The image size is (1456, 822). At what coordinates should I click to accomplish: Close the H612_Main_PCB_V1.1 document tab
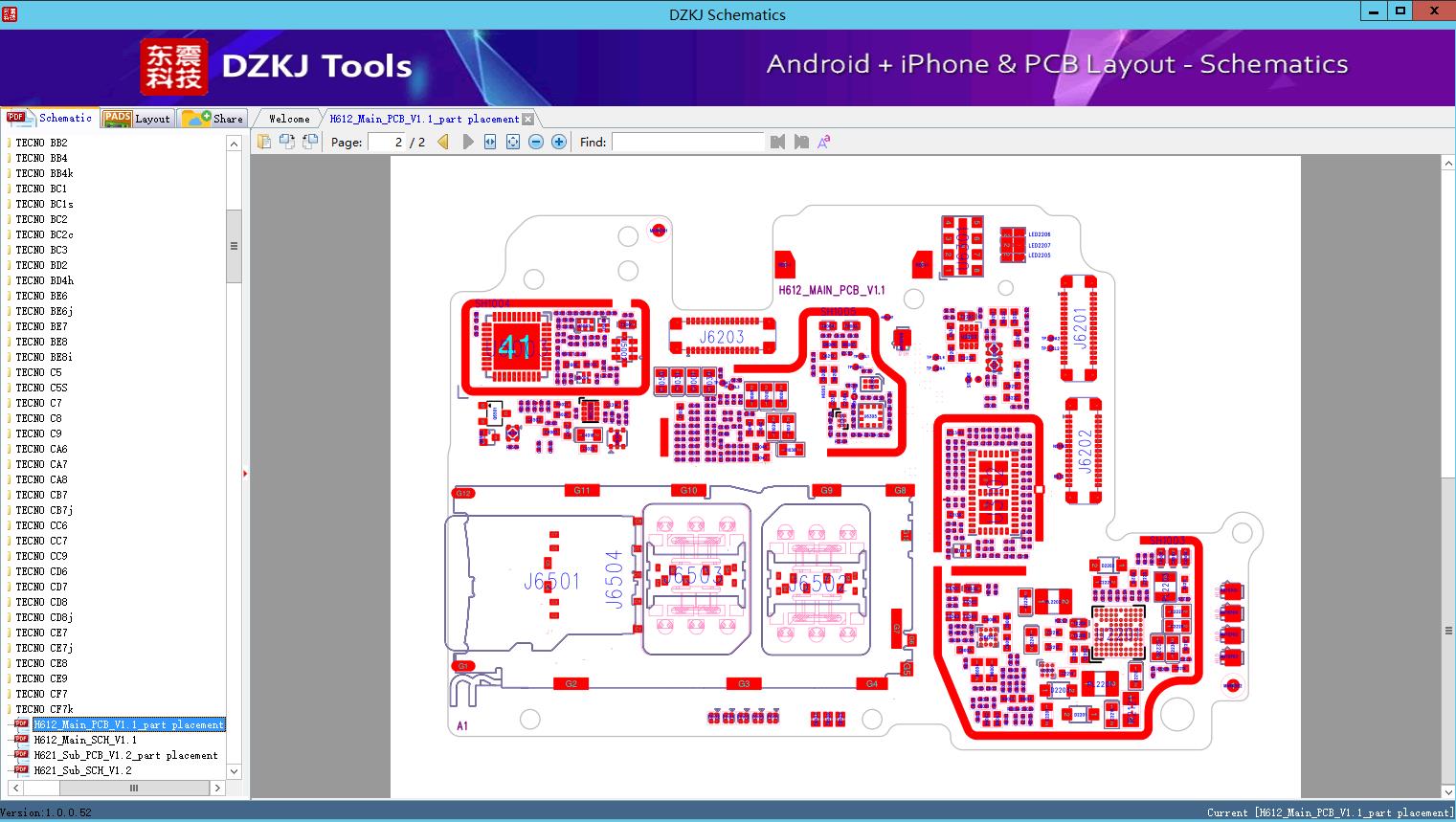click(527, 120)
